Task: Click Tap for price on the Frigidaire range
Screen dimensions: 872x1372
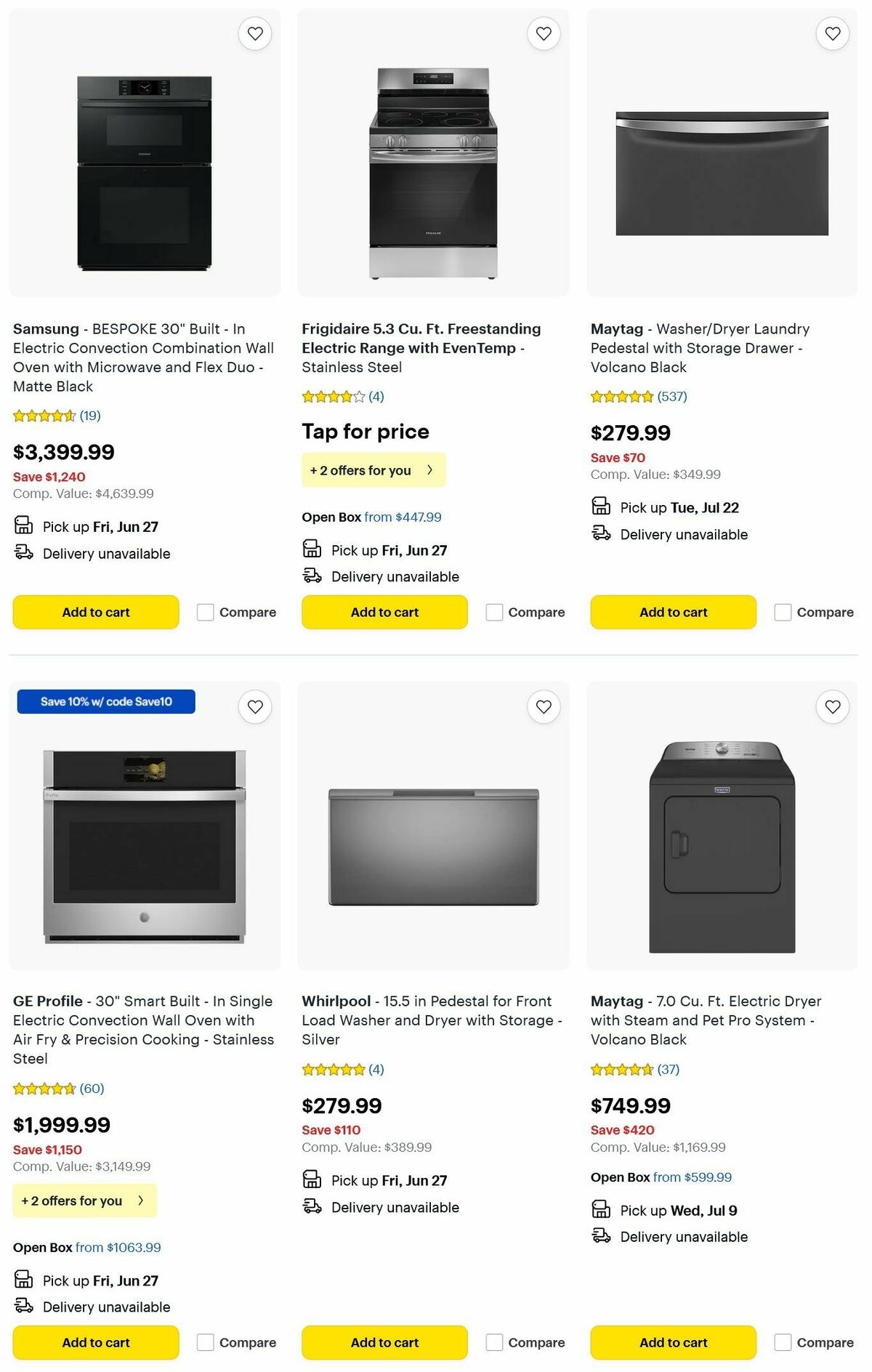Action: (365, 431)
